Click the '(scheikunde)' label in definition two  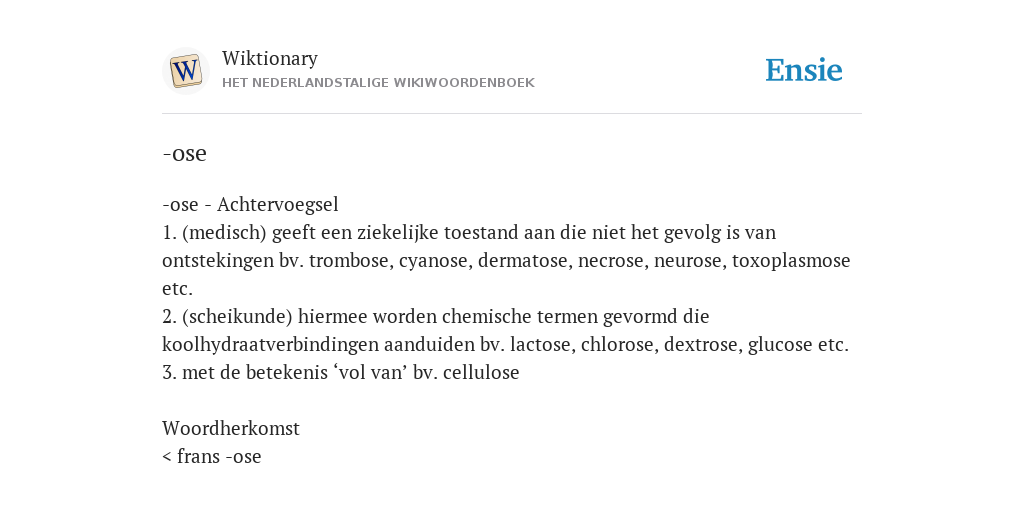[237, 317]
